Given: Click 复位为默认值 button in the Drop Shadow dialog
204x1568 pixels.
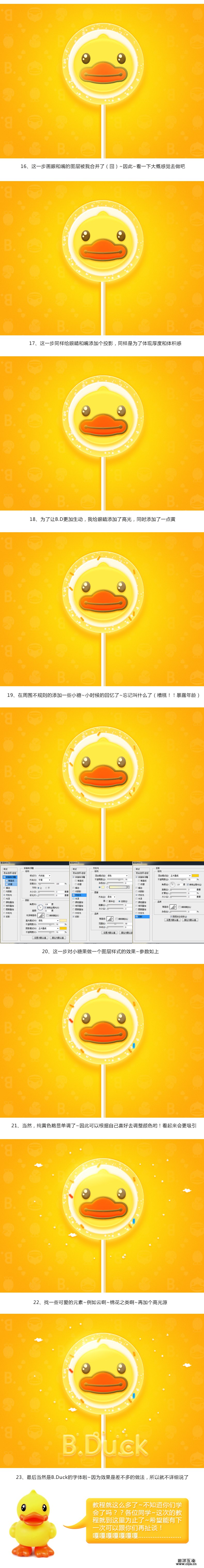Looking at the screenshot, I should [190, 920].
